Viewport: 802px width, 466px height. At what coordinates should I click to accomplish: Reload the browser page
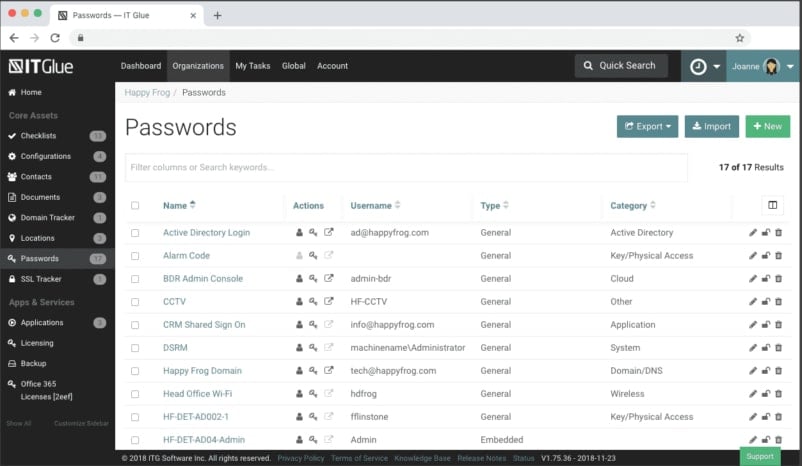[x=55, y=38]
